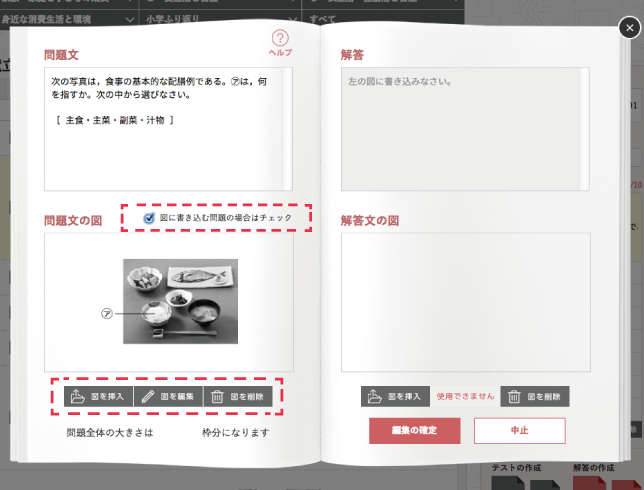Cancel editing with the 中止 button
Viewport: 644px width, 490px height.
click(x=519, y=430)
